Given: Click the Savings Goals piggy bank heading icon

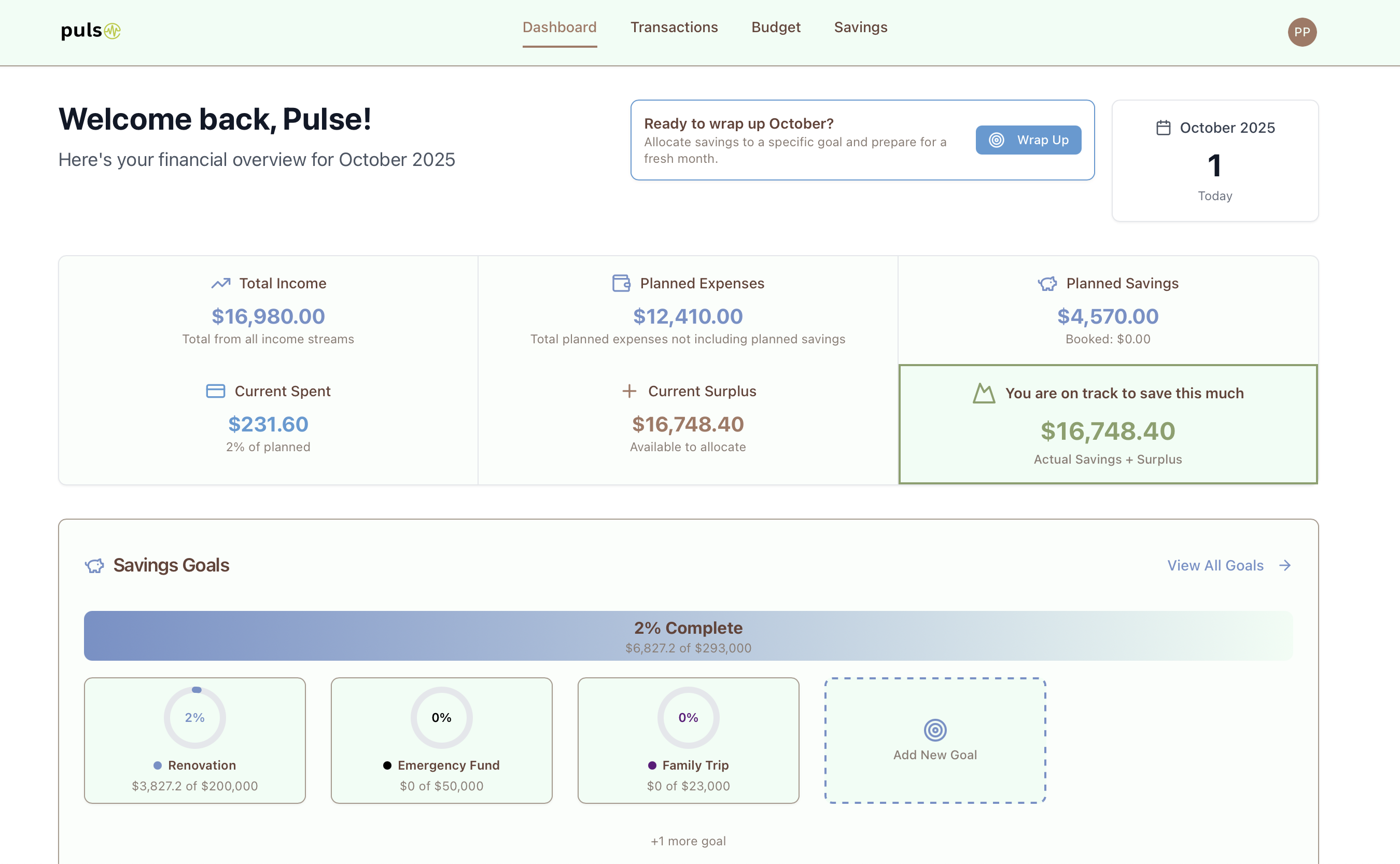Looking at the screenshot, I should [x=95, y=566].
